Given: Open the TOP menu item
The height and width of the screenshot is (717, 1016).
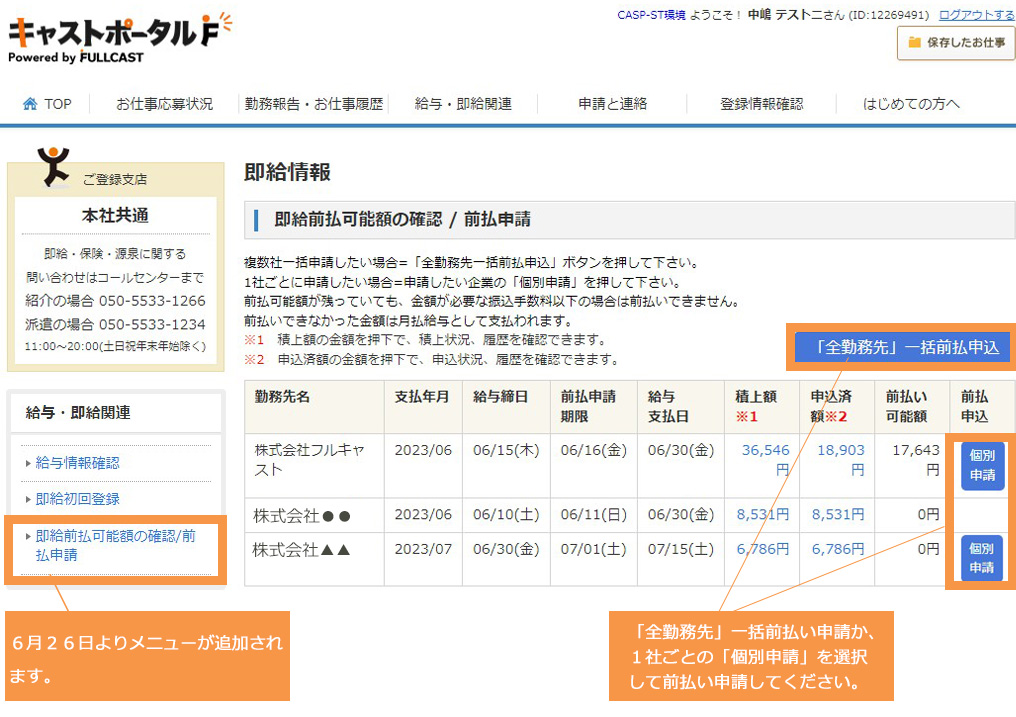Looking at the screenshot, I should [x=47, y=104].
